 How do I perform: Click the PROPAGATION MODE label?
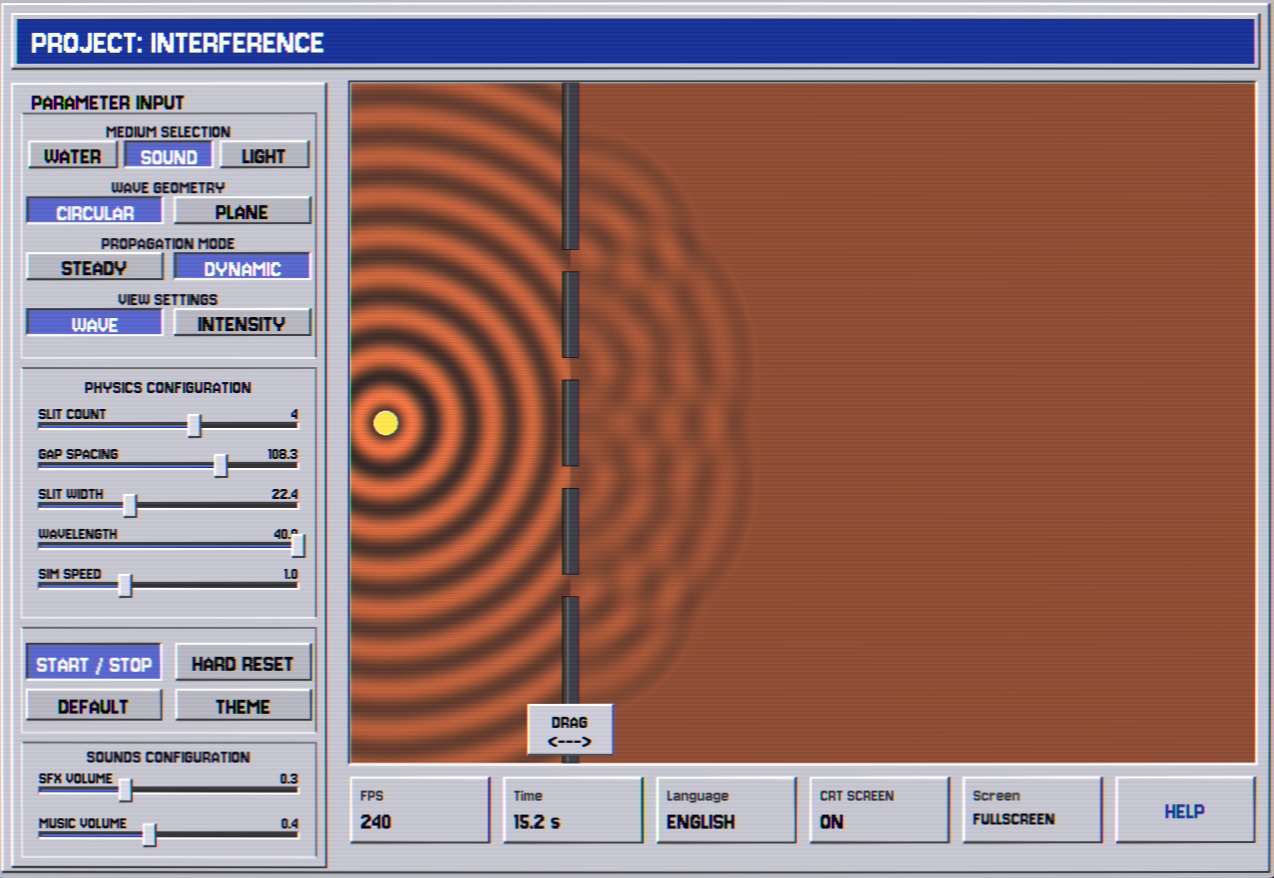pos(168,244)
